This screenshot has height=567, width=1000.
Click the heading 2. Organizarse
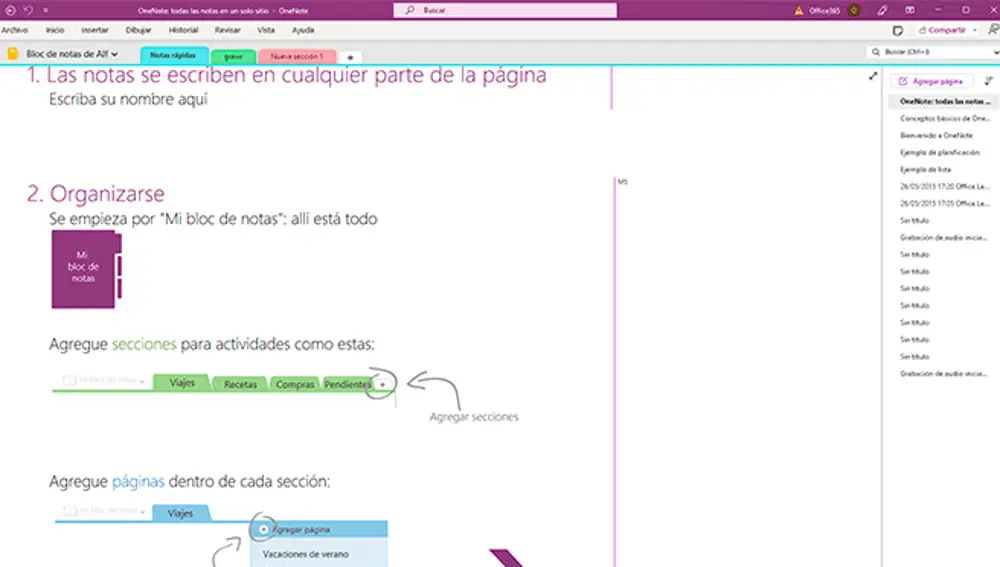pyautogui.click(x=96, y=194)
